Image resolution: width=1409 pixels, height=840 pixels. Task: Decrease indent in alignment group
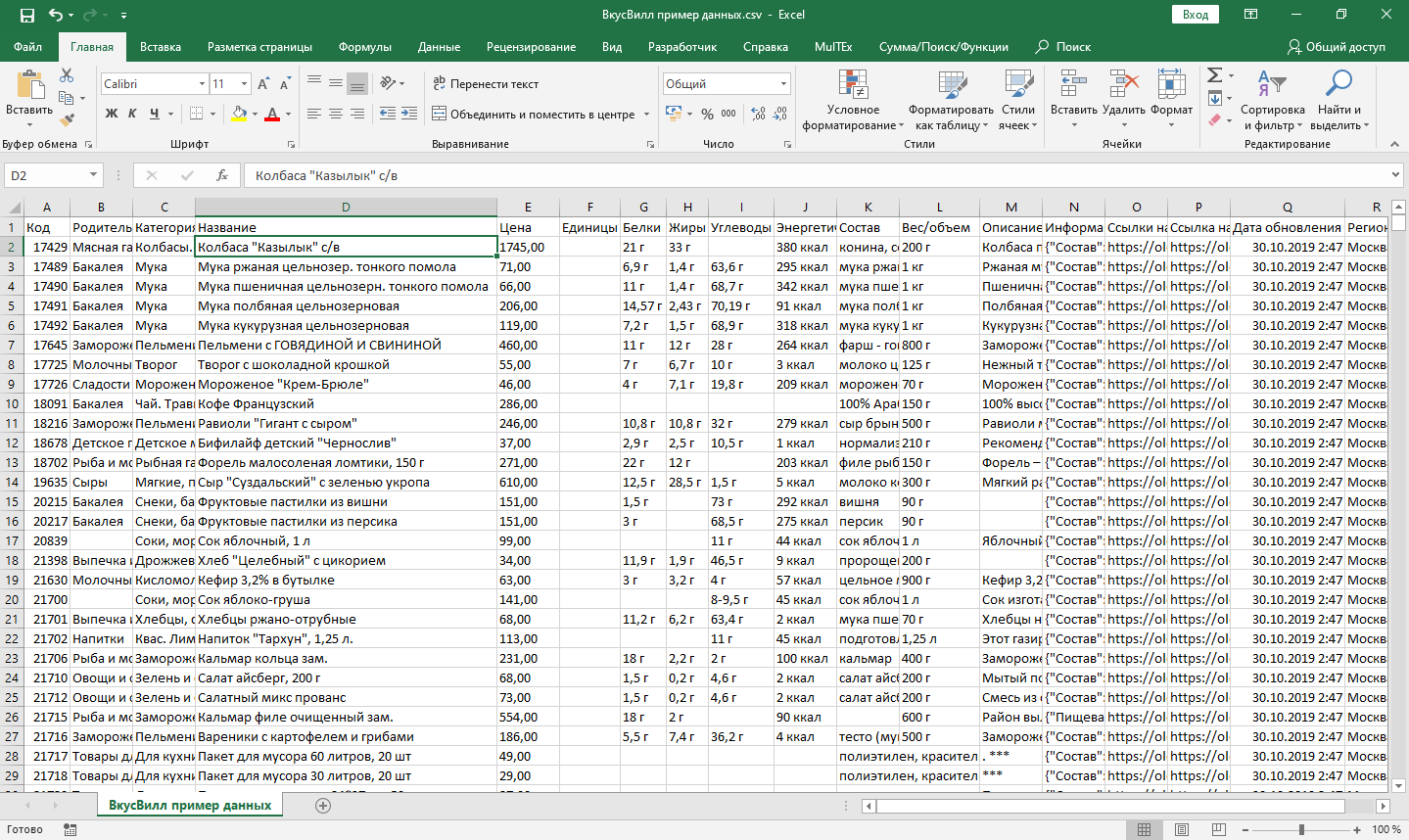coord(388,114)
